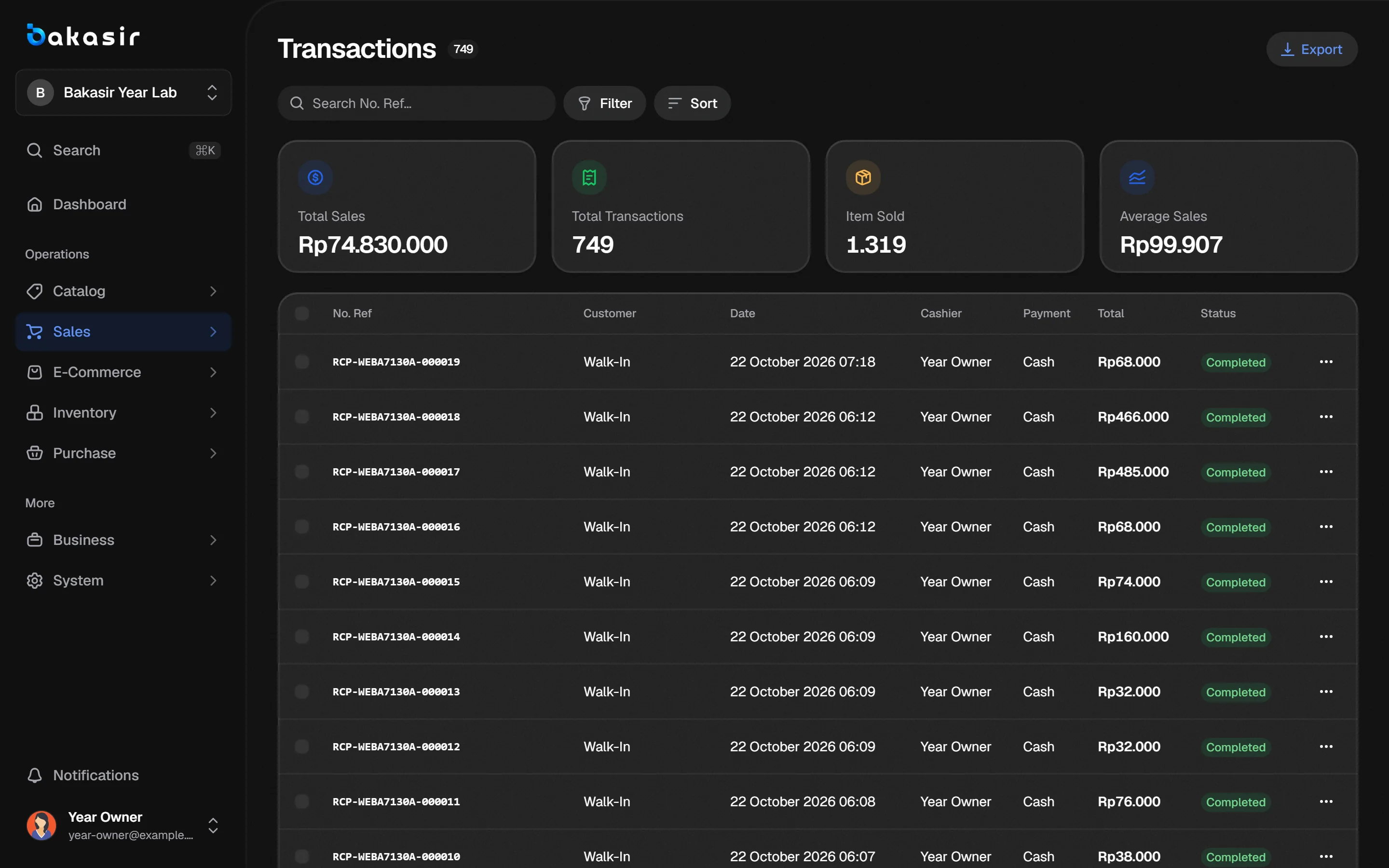The height and width of the screenshot is (868, 1389).
Task: Open actions menu for RCP-WEBA7130A-000015
Action: [x=1326, y=582]
